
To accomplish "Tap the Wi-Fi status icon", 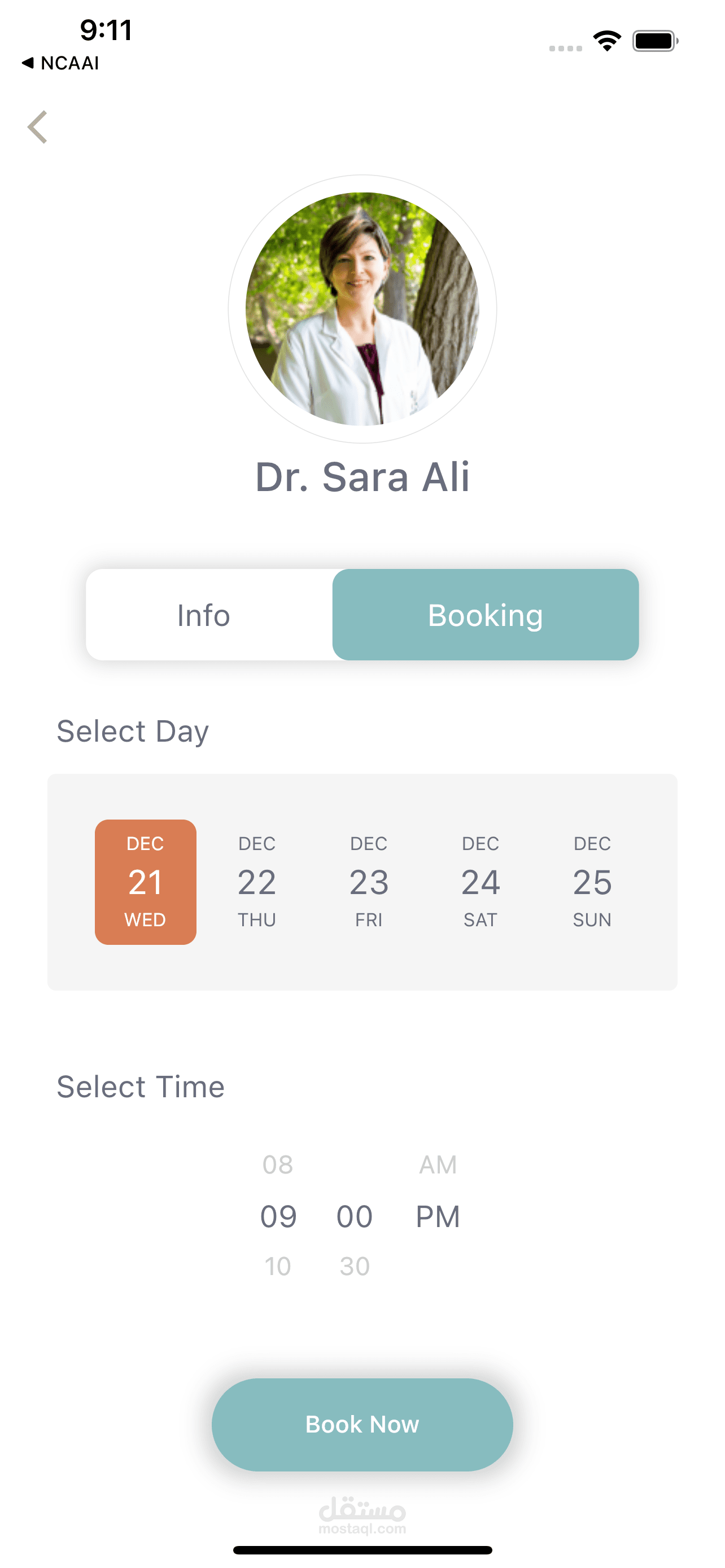I will click(x=607, y=41).
